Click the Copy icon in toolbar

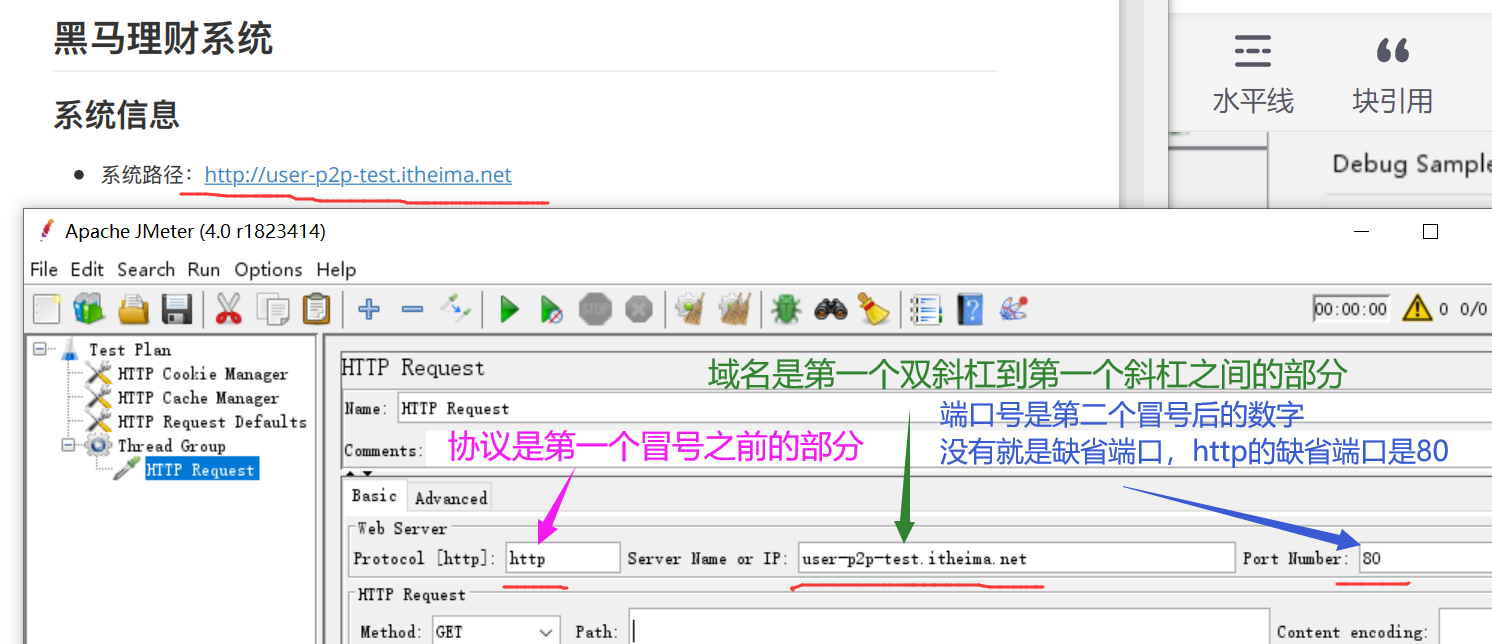coord(272,309)
